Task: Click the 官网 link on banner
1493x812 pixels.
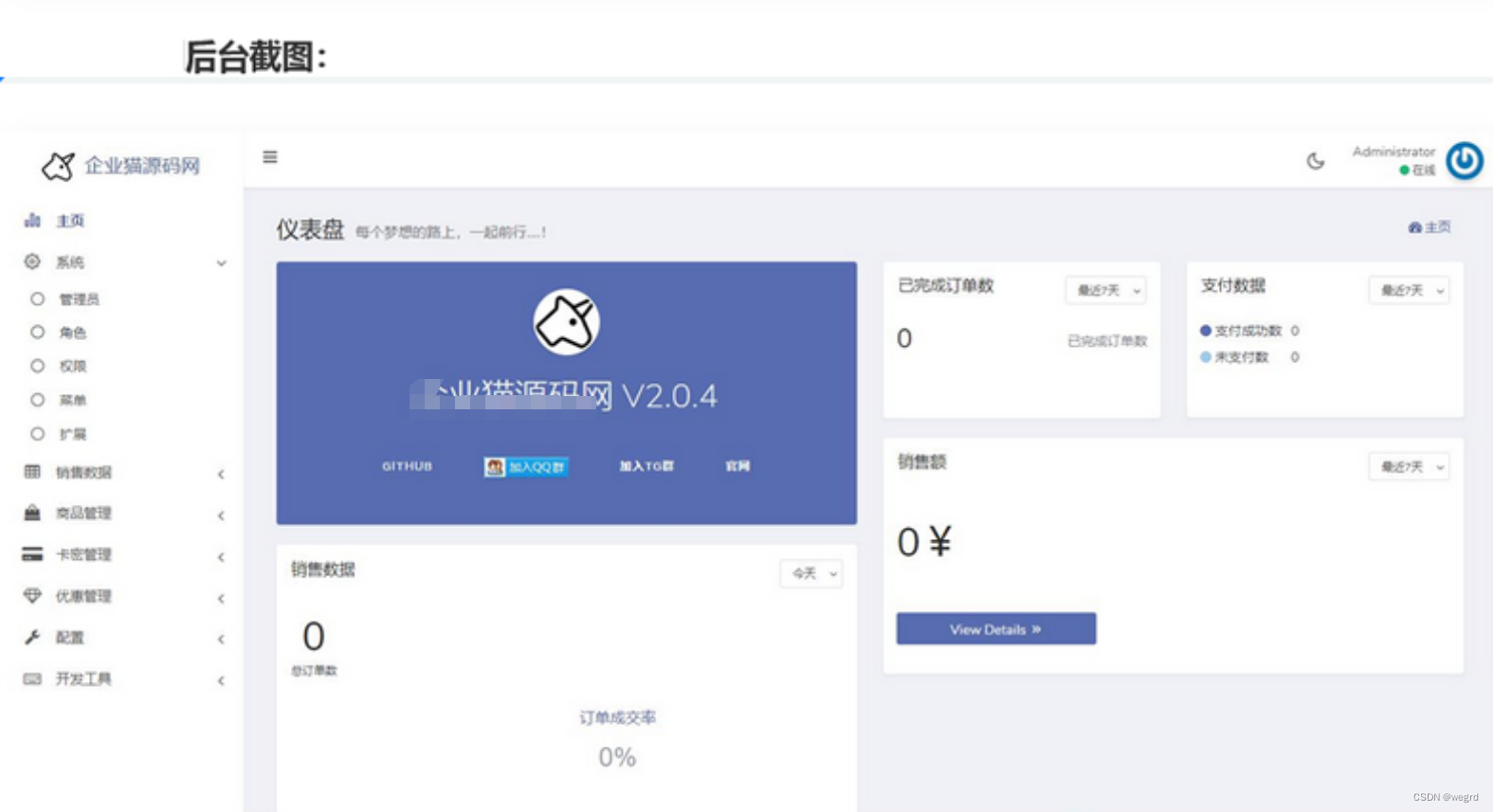Action: (x=737, y=466)
